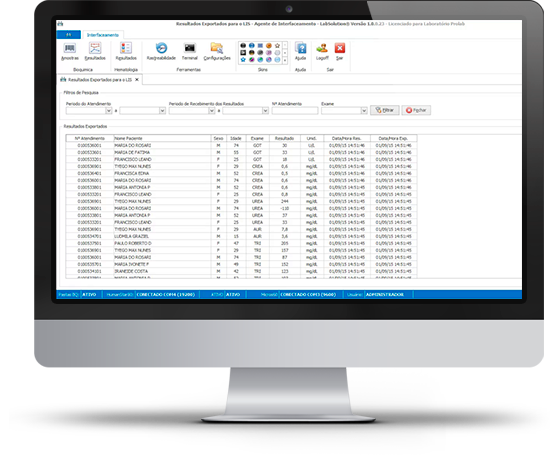Open the Período de Recebimento end date dropdown
This screenshot has width=552, height=465.
[265, 111]
